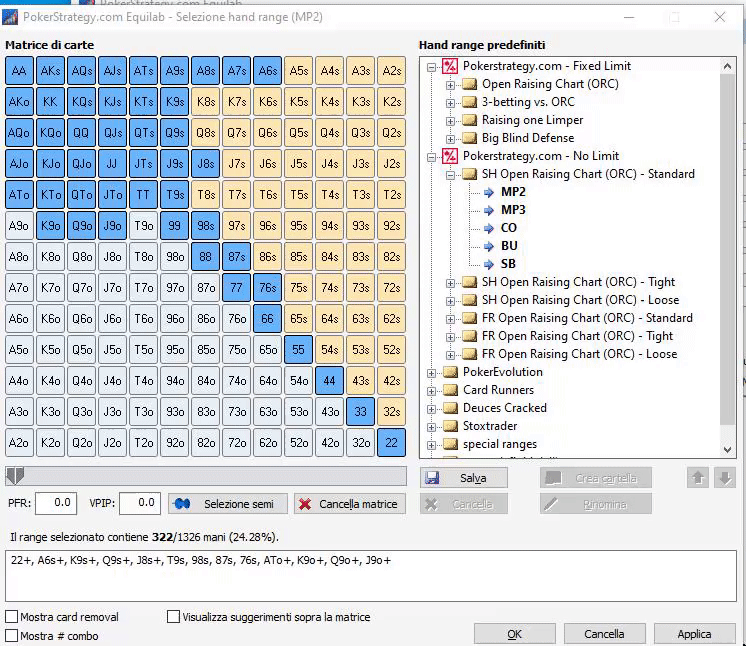Select BU predefined range

click(509, 246)
